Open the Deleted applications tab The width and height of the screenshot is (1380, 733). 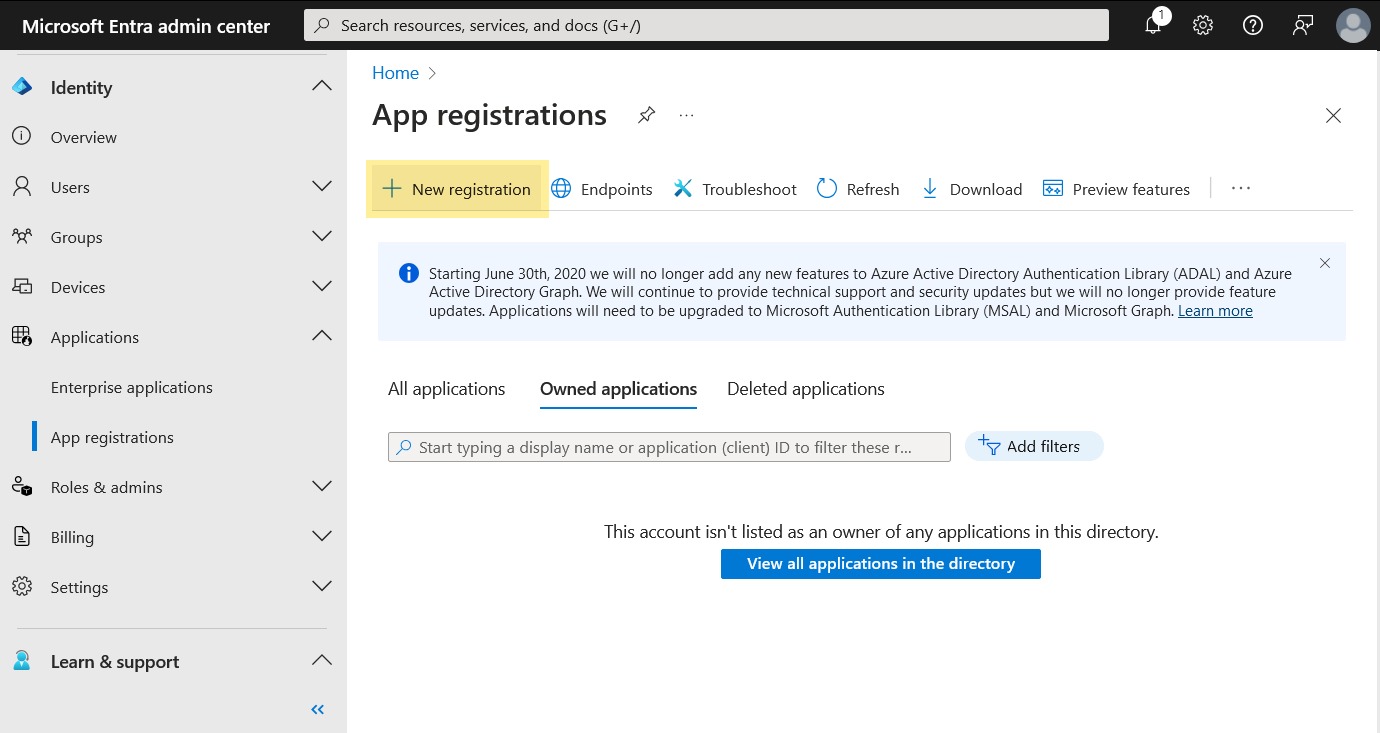click(x=806, y=389)
